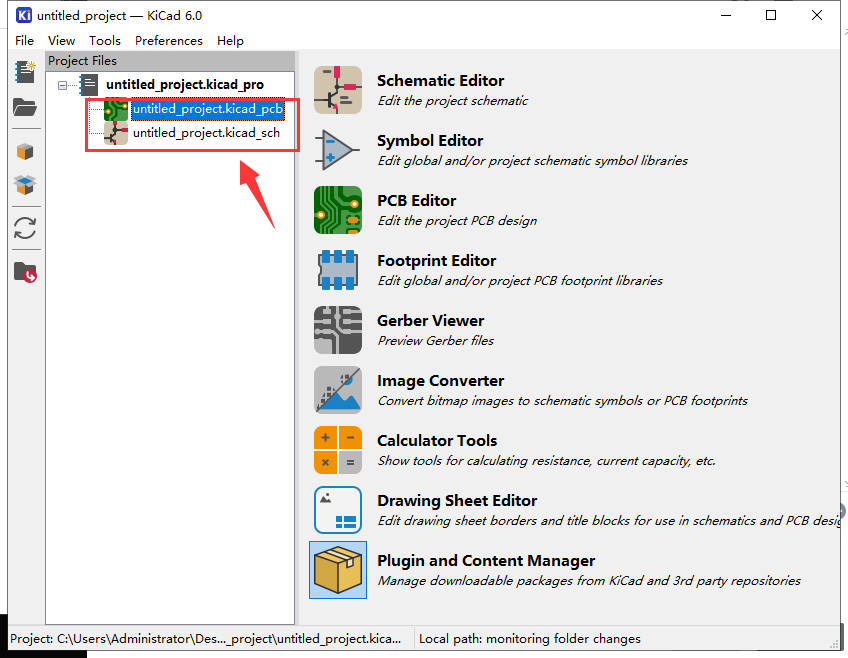Click the Footprint Editor title text
The image size is (848, 658).
pos(436,261)
